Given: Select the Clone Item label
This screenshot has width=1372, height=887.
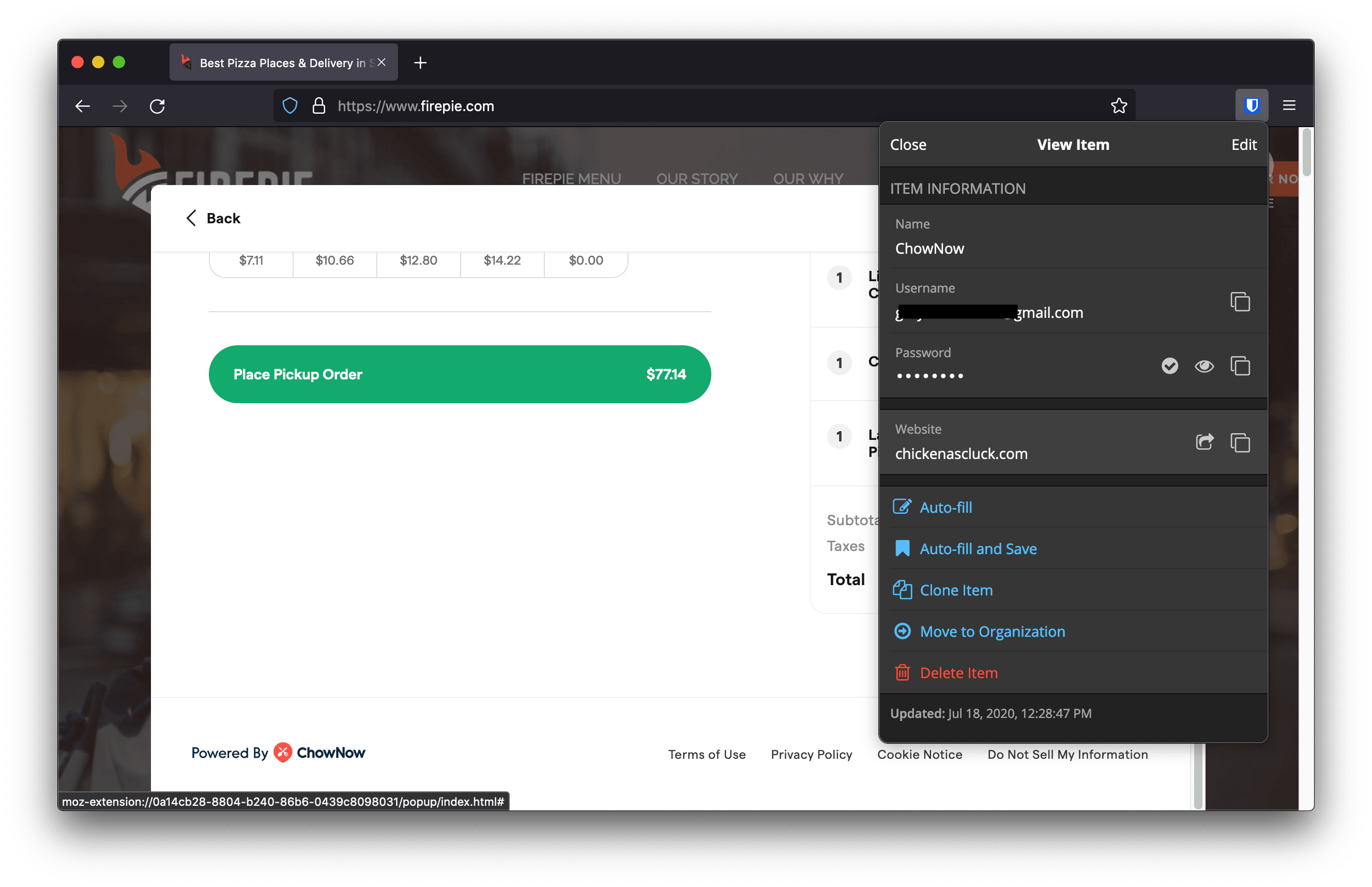Looking at the screenshot, I should [x=955, y=590].
